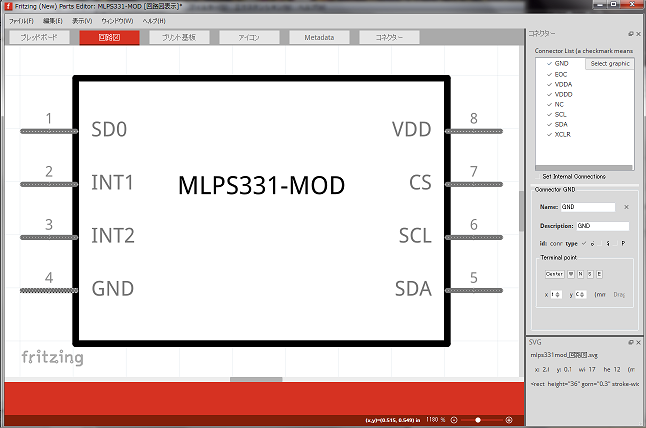Click pin 7 connector line for CS

474,185
